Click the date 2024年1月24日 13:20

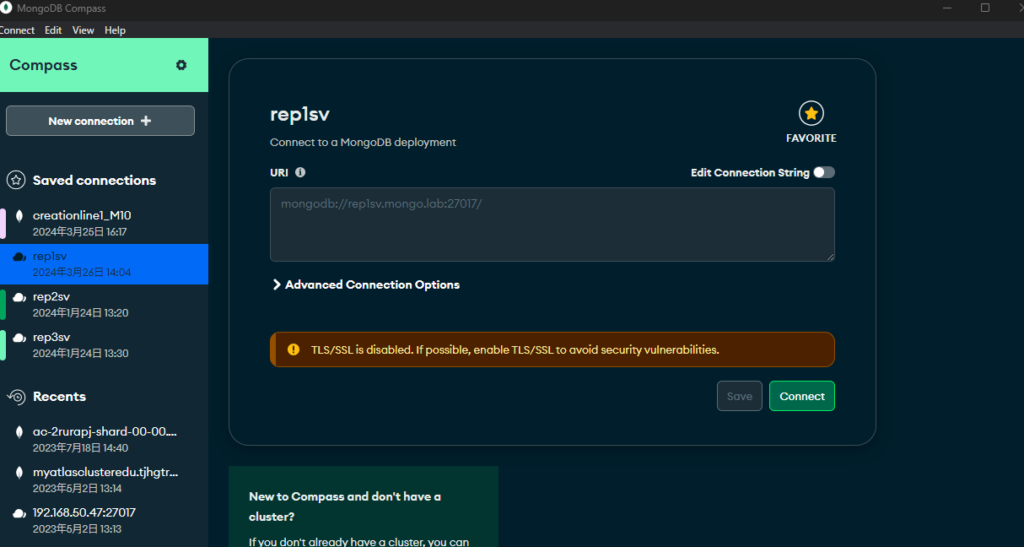pos(80,313)
